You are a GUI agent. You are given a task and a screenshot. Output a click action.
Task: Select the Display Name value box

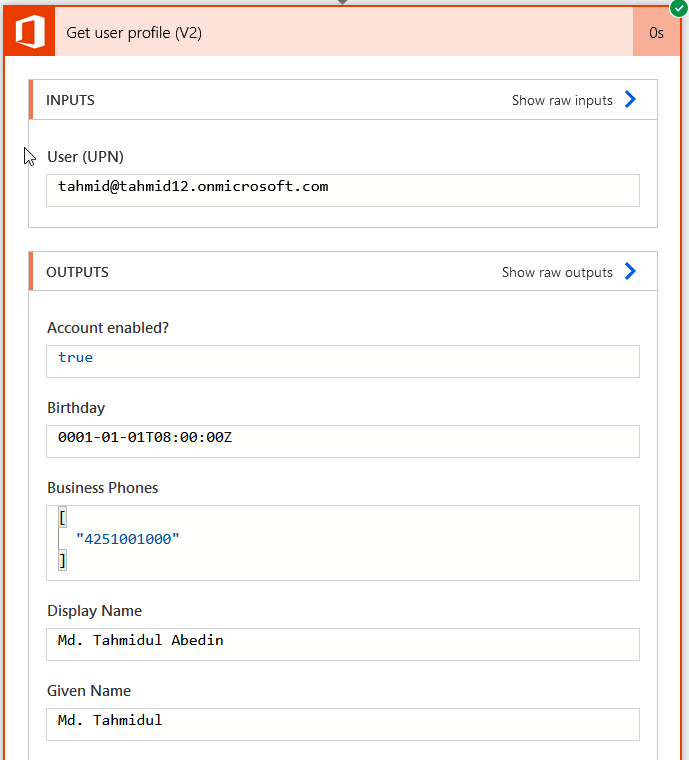(343, 645)
